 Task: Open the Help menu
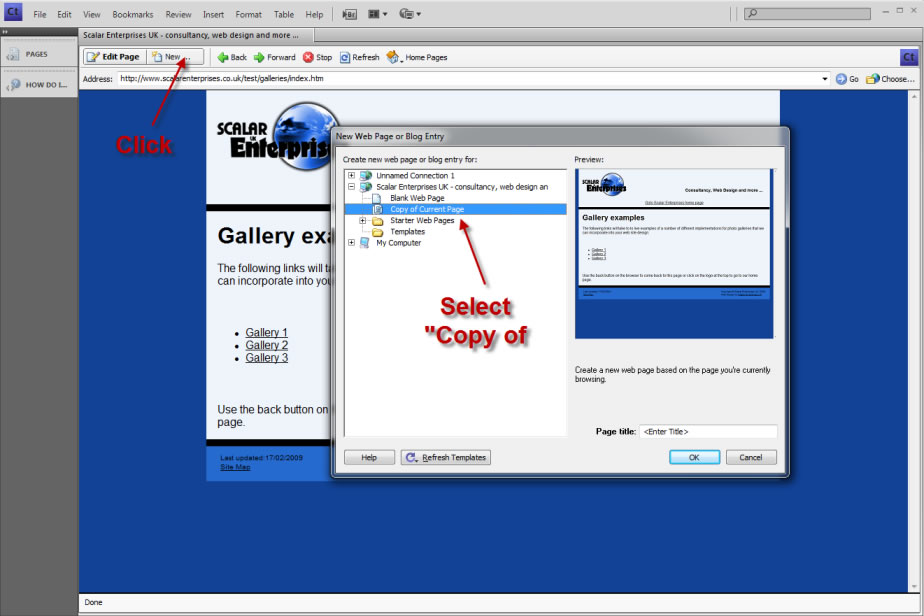pos(314,14)
